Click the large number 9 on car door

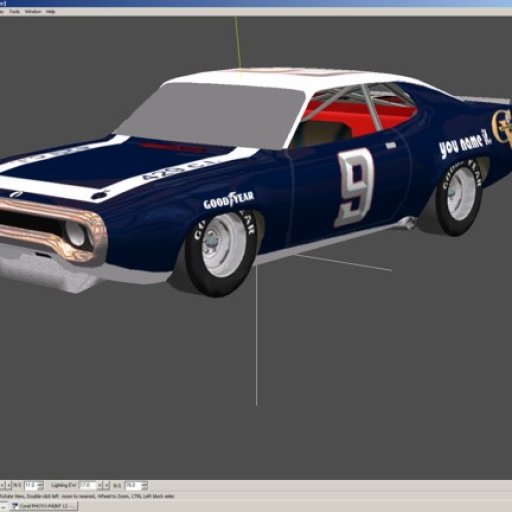pos(355,188)
